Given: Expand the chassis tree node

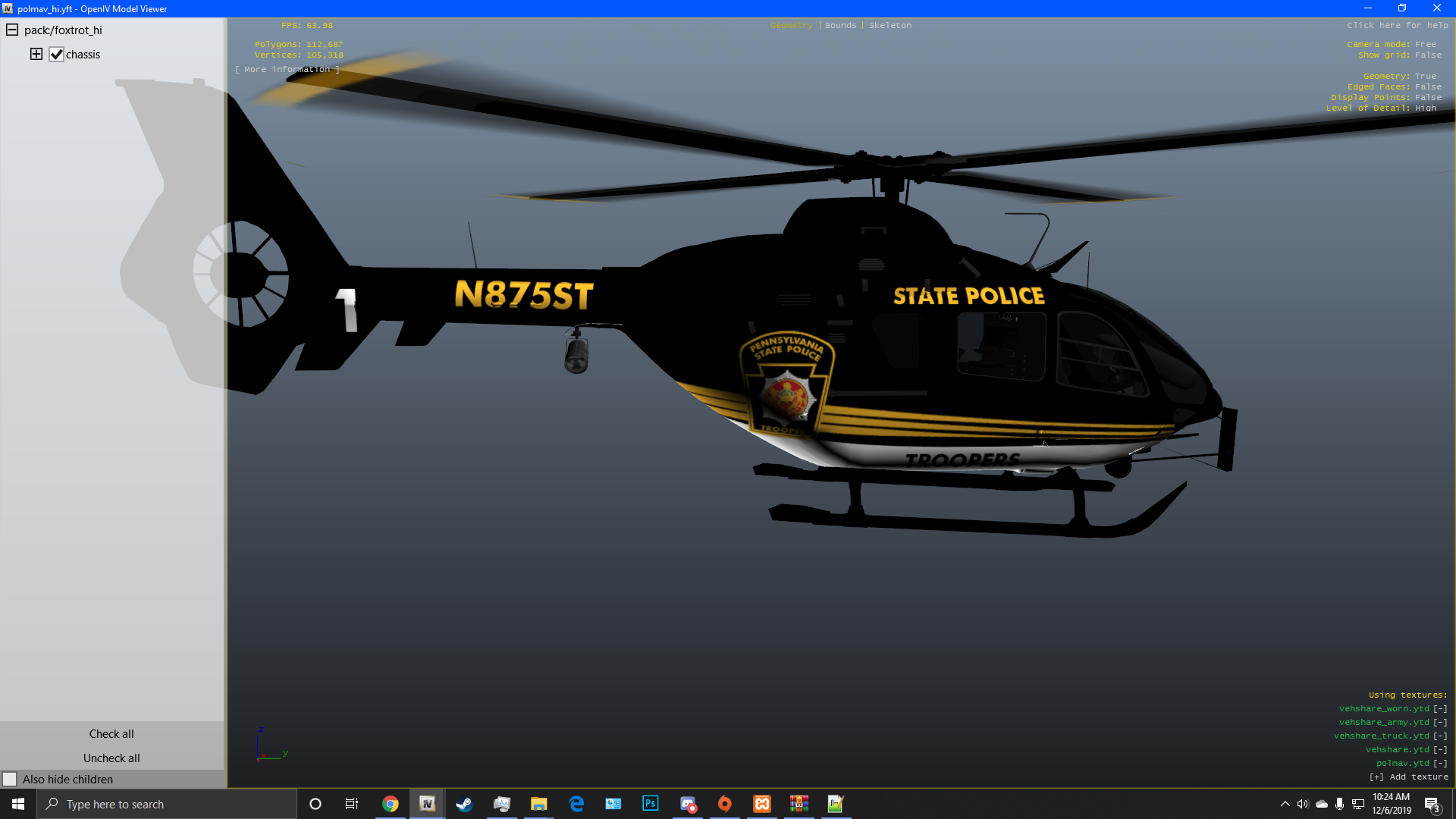Looking at the screenshot, I should pos(36,54).
